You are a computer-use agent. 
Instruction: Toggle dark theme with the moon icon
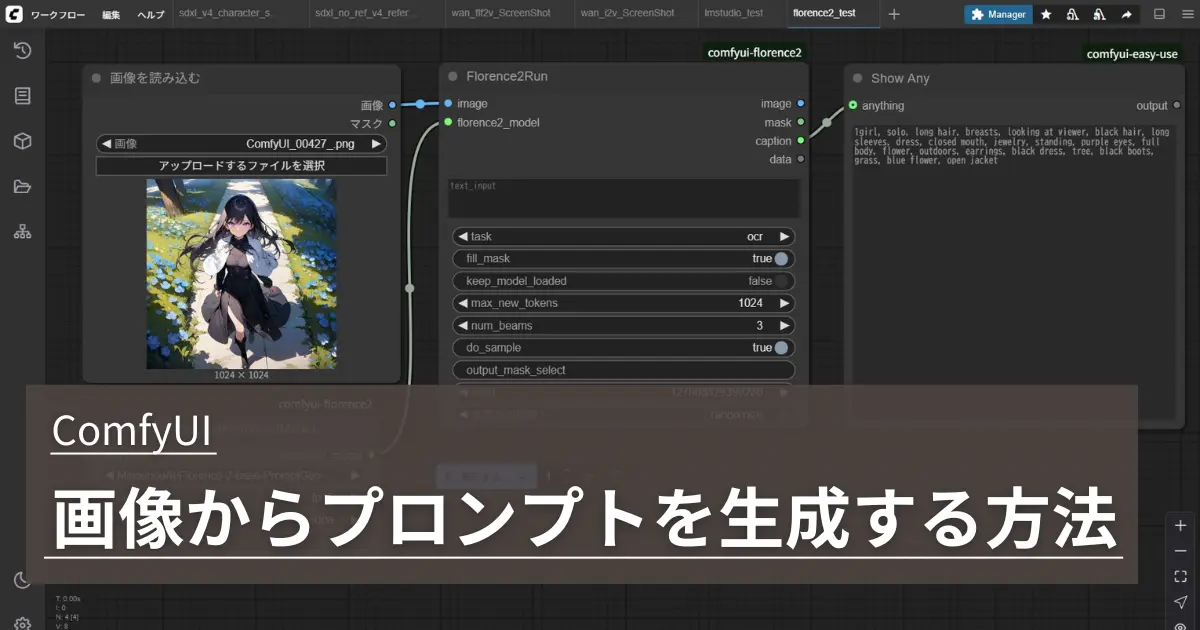click(22, 580)
